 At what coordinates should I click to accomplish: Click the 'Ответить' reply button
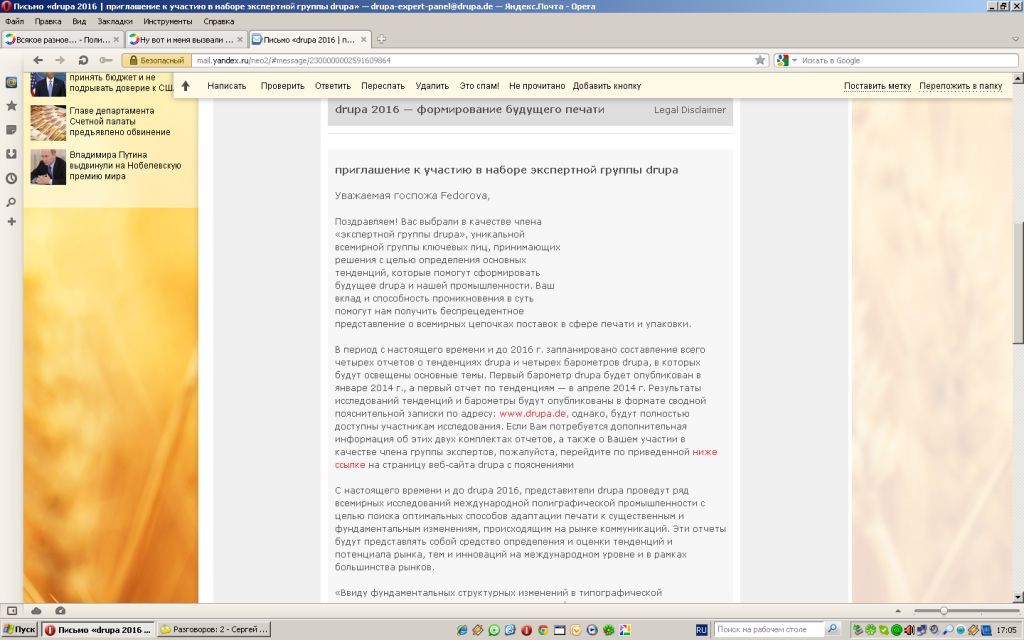333,86
